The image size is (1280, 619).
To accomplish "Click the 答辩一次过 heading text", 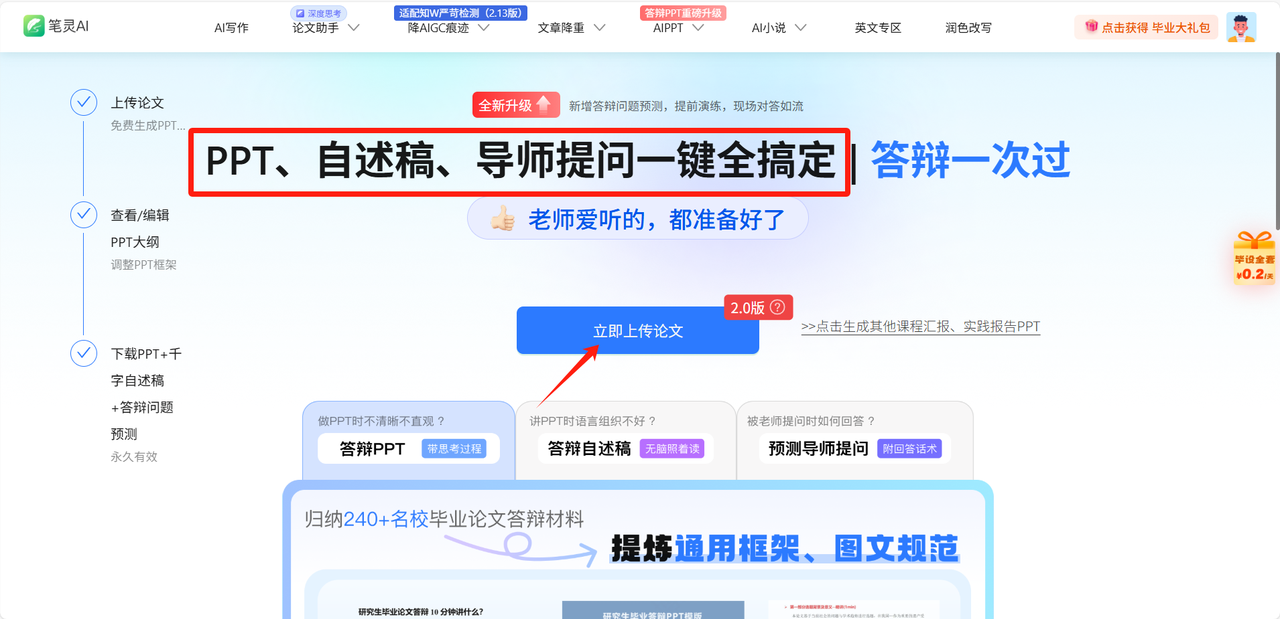I will (970, 161).
